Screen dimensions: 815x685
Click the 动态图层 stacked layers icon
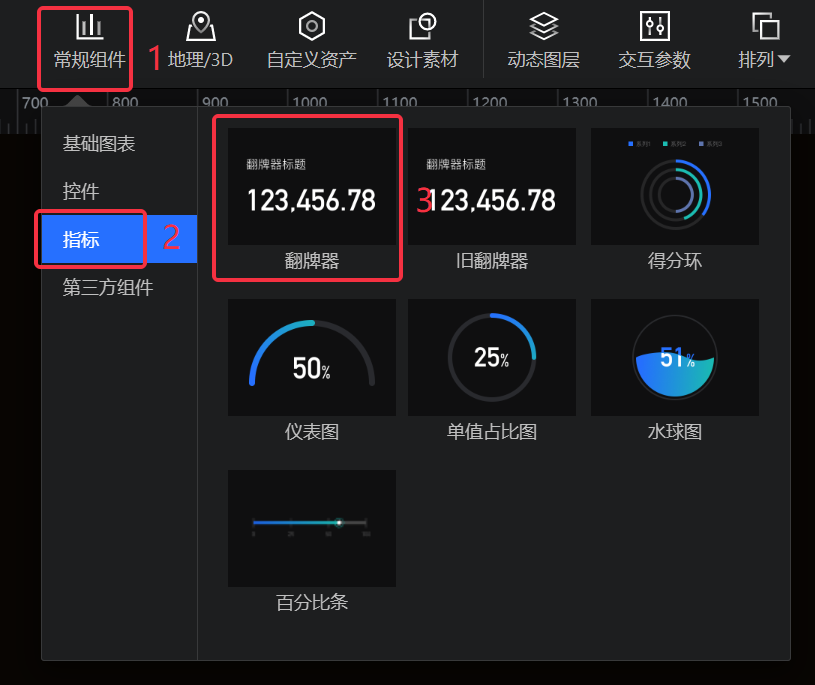click(543, 26)
